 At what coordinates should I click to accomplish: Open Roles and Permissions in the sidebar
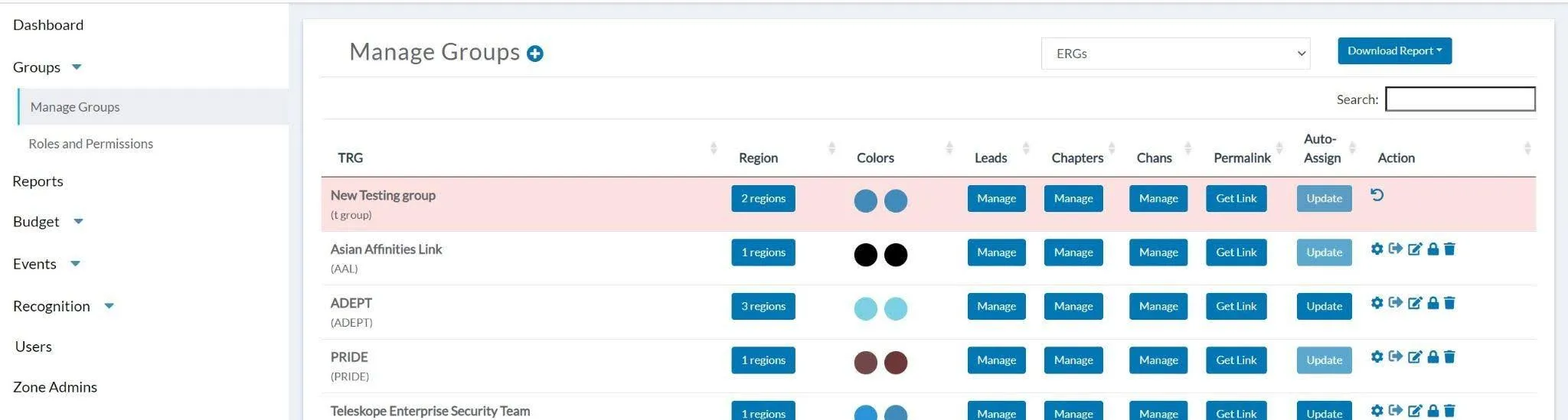[90, 144]
